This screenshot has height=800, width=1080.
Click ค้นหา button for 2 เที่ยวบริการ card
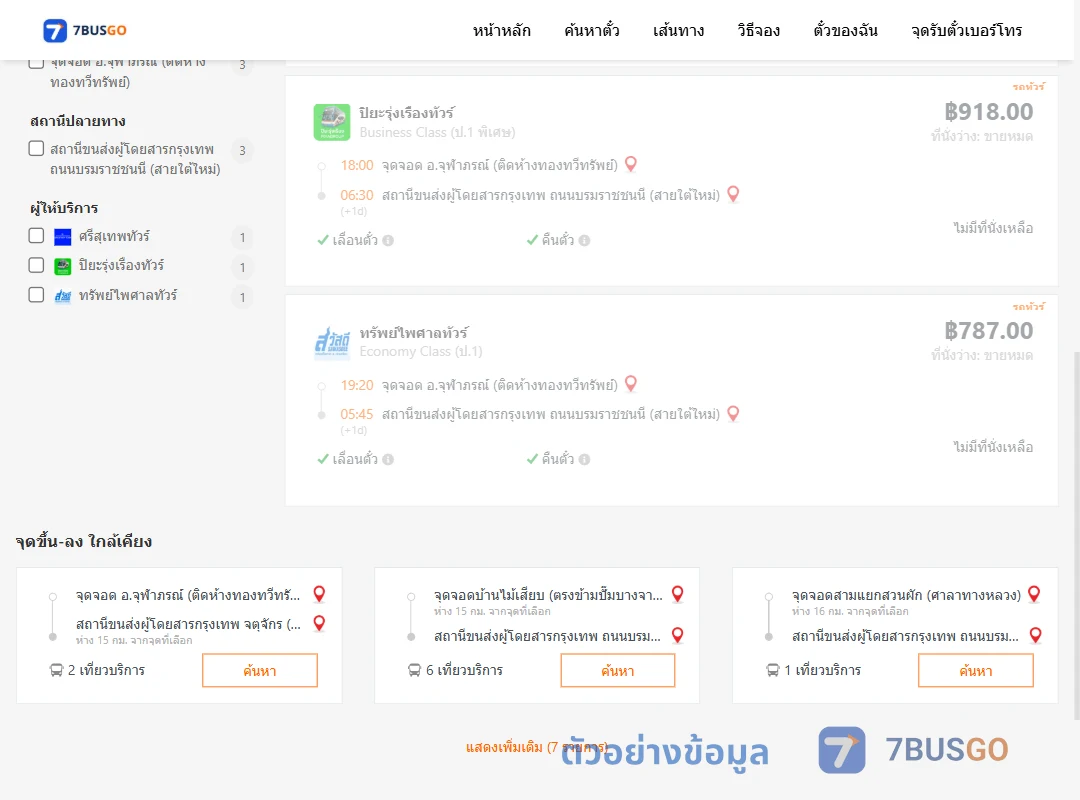coord(260,670)
